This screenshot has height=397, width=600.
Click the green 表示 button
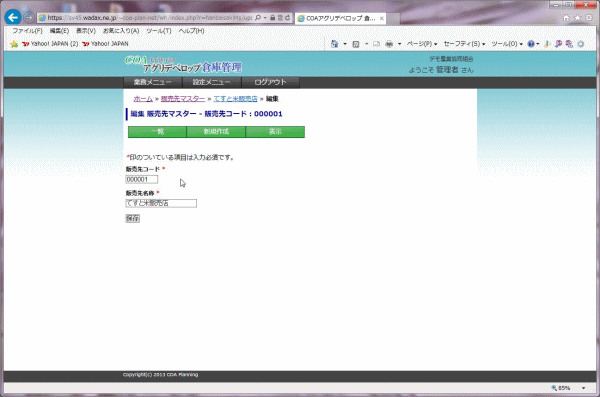275,132
